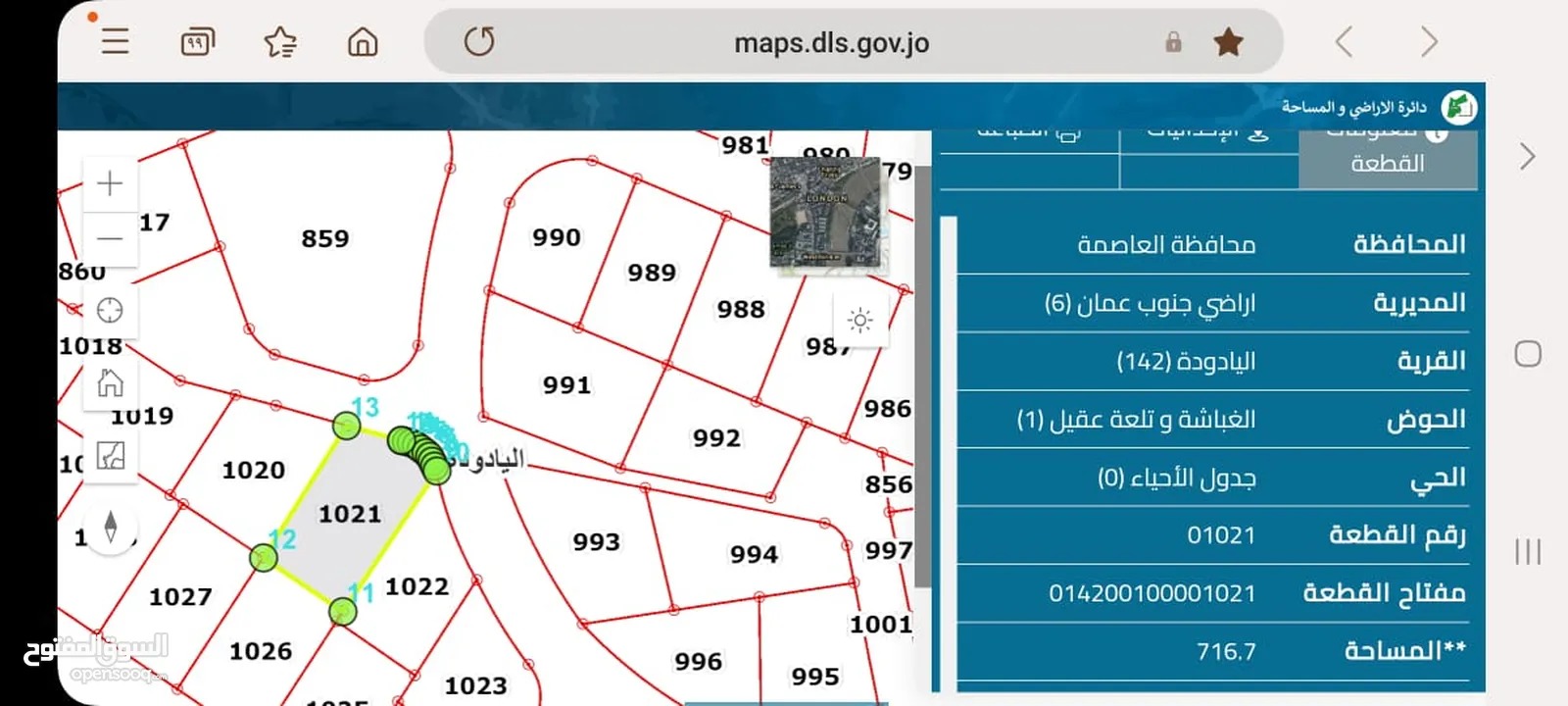Screen dimensions: 1568x706
Task: Click the neighborhood value جدول الأحياء (0)
Action: click(x=1176, y=478)
